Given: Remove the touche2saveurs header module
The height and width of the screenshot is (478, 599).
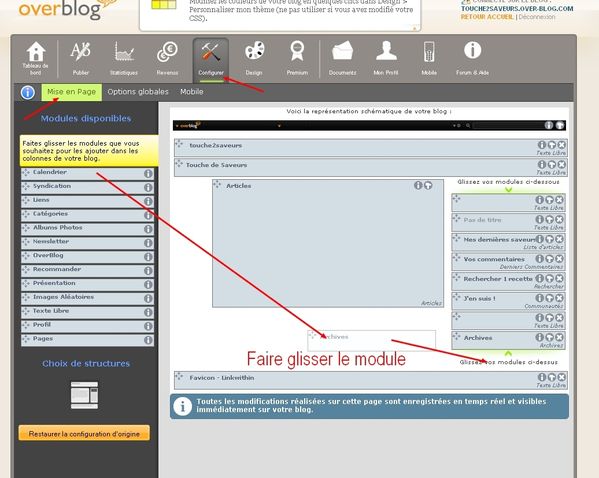Looking at the screenshot, I should pos(561,145).
